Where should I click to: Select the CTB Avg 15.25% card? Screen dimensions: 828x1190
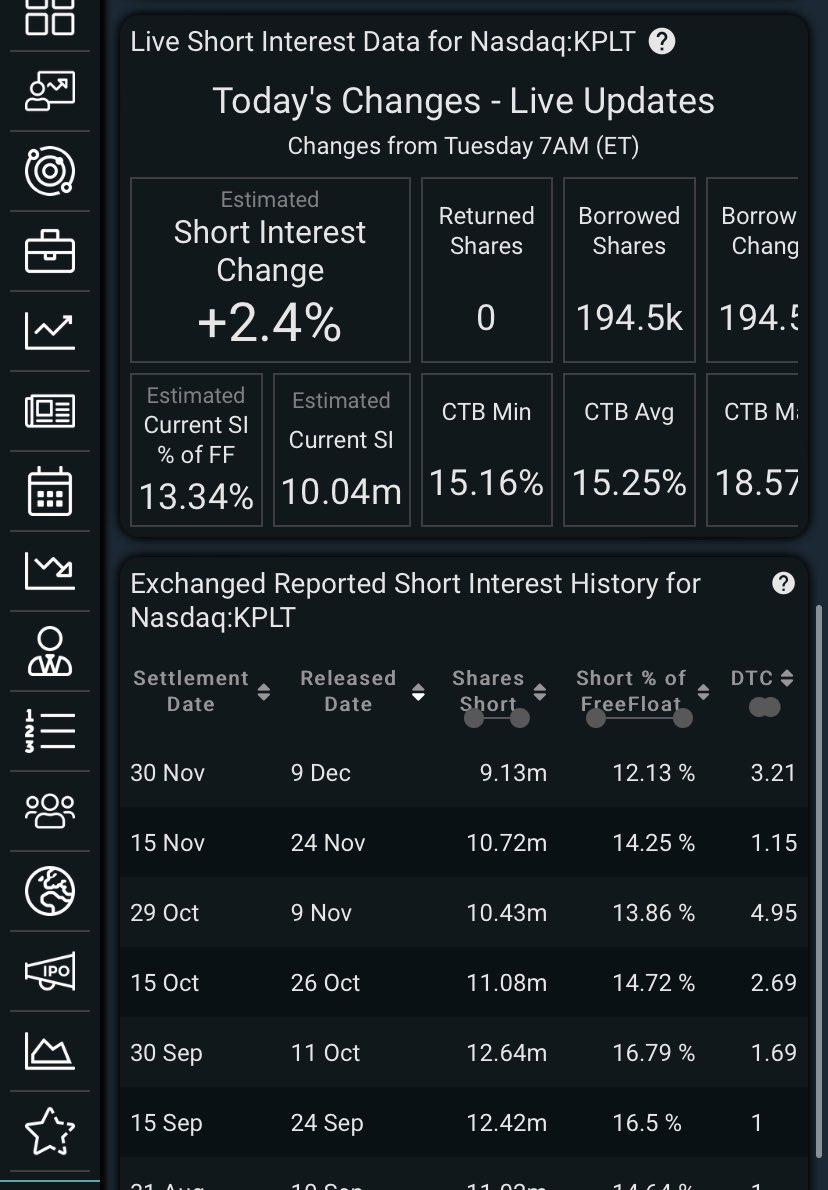click(629, 450)
